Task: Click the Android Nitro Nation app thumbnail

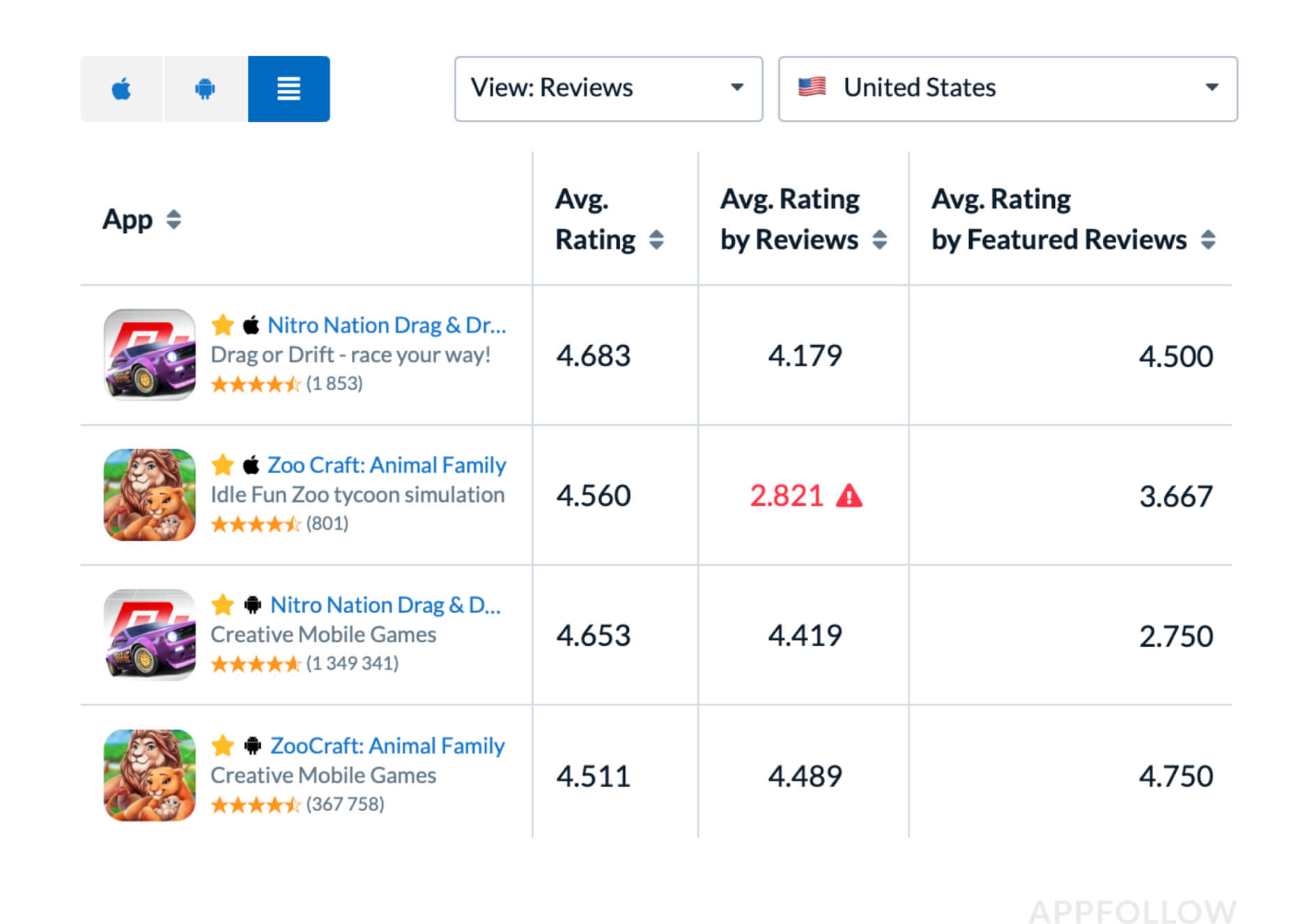Action: 150,635
